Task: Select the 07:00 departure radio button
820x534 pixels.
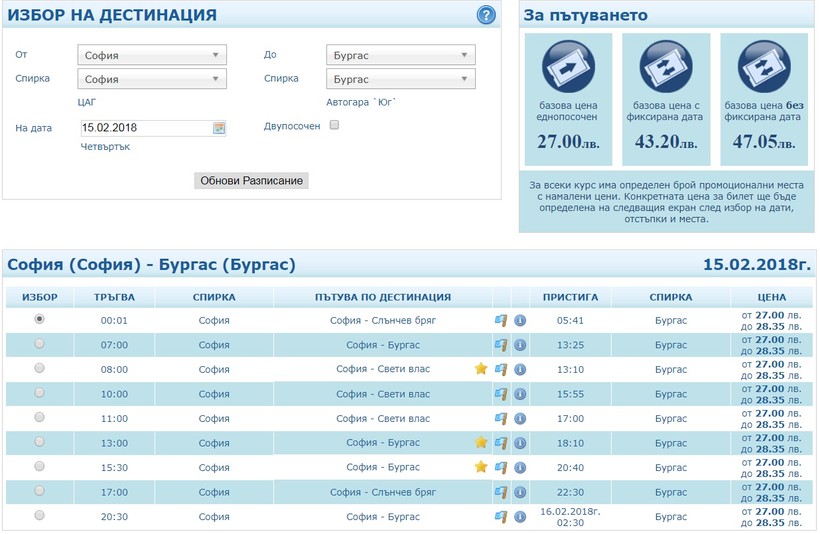Action: click(39, 344)
